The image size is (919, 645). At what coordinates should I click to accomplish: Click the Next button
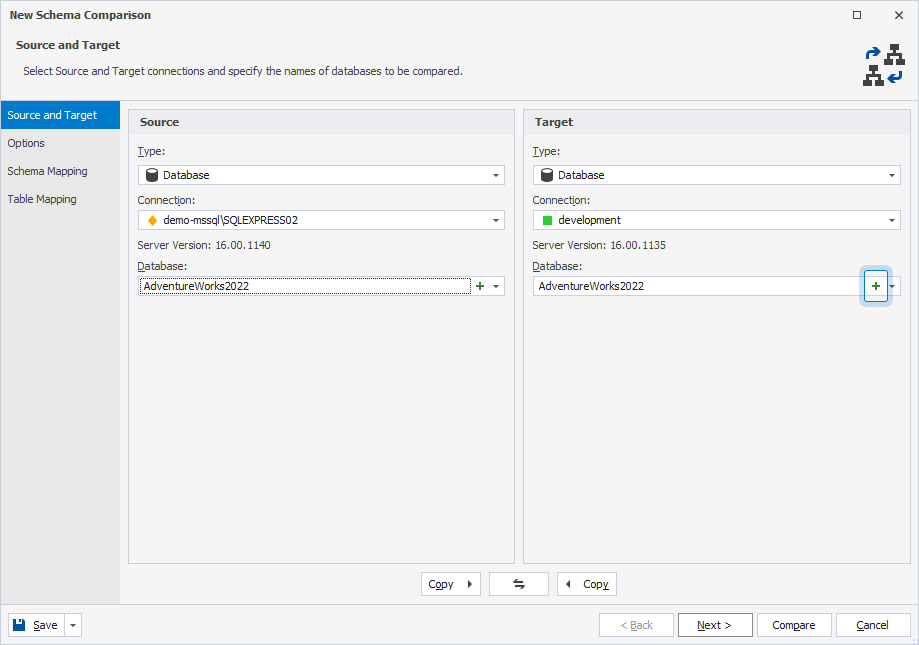tap(714, 624)
